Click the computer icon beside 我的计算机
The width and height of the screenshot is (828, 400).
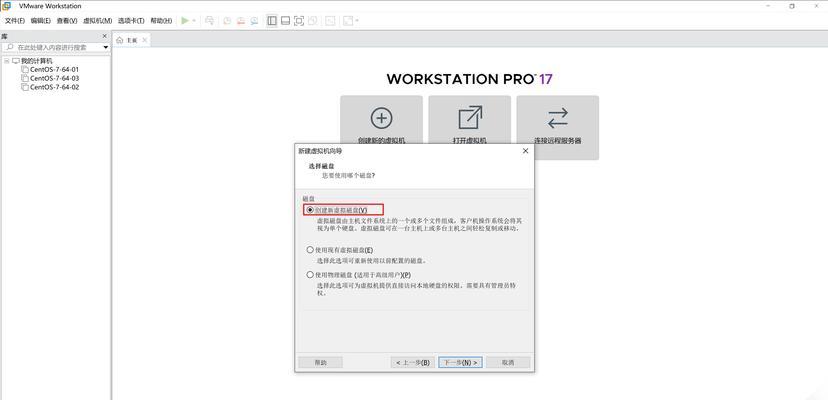[x=15, y=61]
